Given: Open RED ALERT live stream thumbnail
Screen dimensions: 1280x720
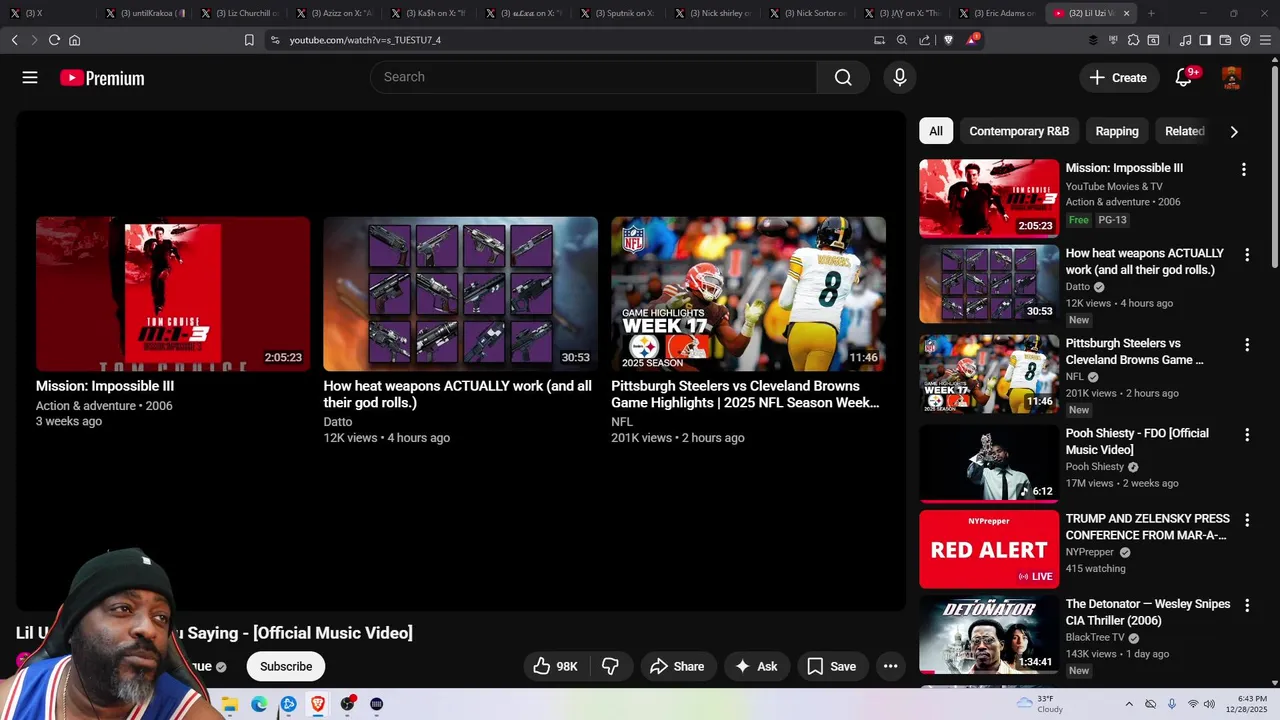Looking at the screenshot, I should pyautogui.click(x=989, y=549).
